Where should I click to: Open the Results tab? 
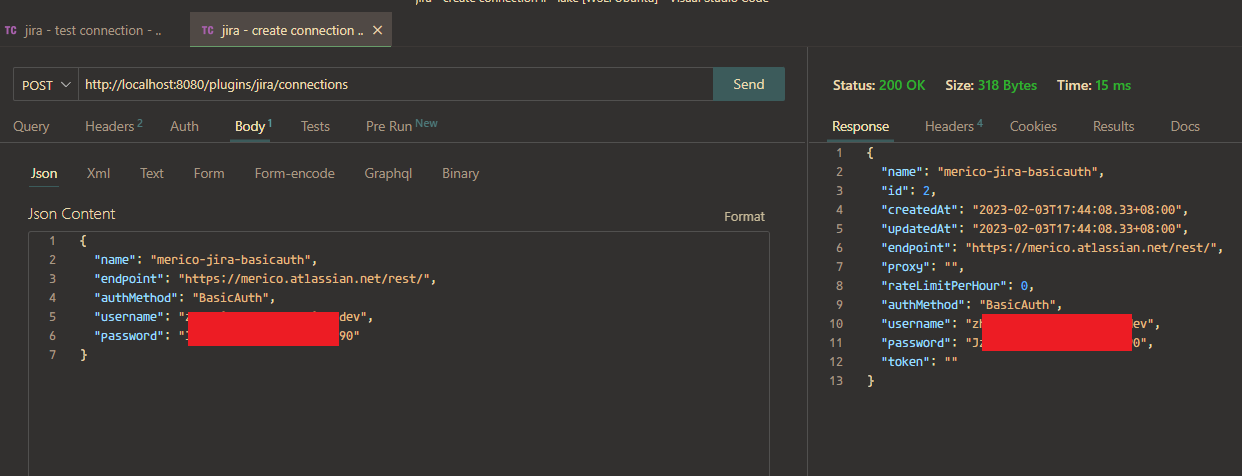(x=1113, y=126)
